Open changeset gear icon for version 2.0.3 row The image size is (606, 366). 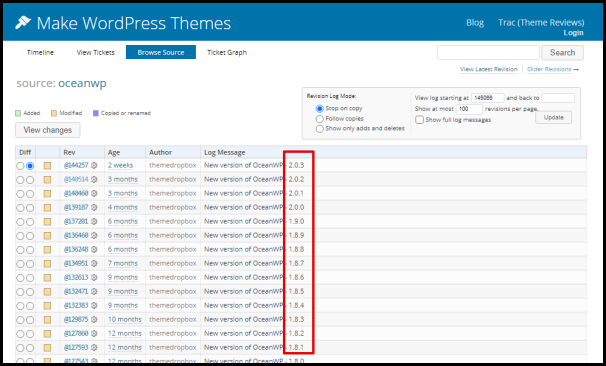(94, 165)
